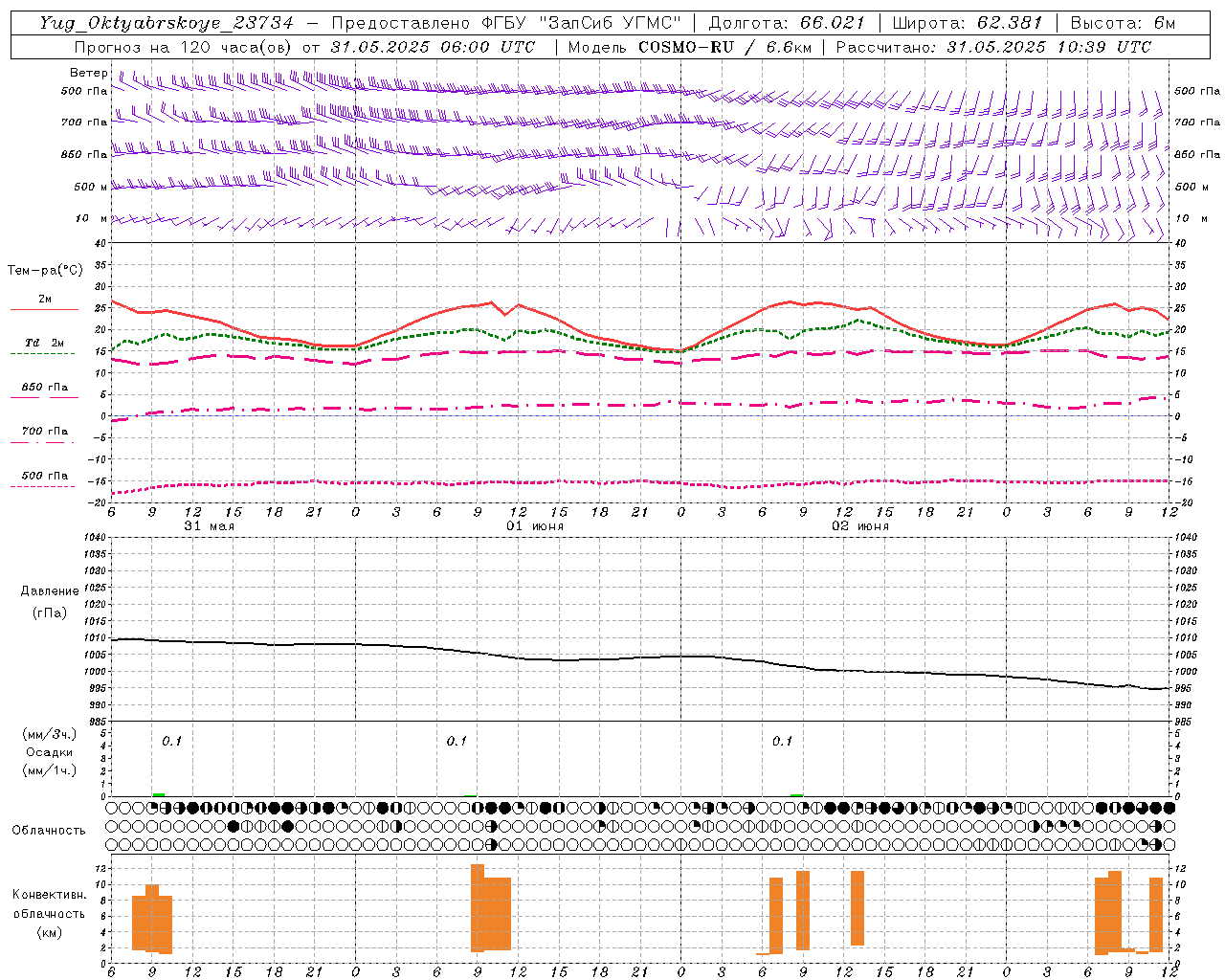The image size is (1225, 980).
Task: Click the Ветер wind section label
Action: 88,73
